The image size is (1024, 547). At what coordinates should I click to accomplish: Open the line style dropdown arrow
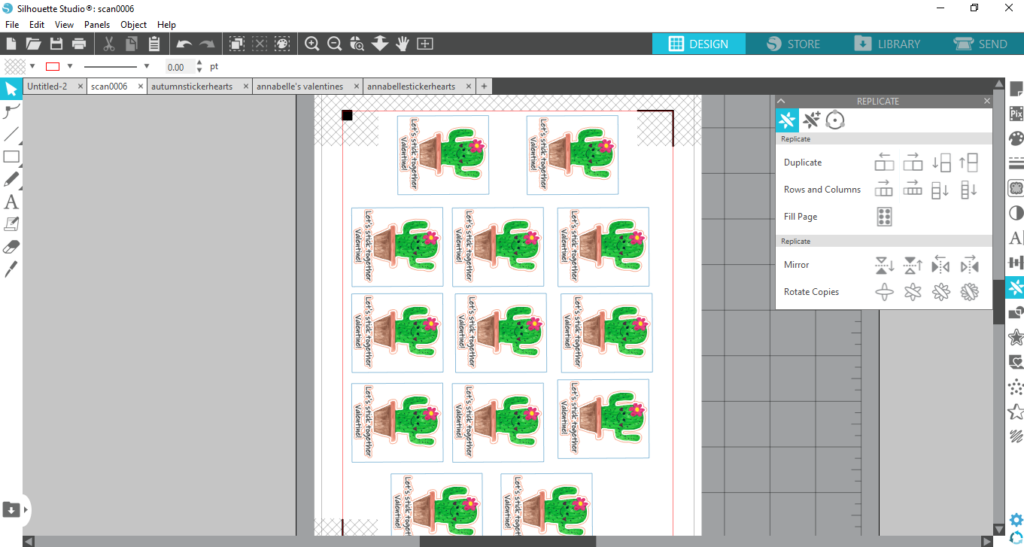(147, 67)
